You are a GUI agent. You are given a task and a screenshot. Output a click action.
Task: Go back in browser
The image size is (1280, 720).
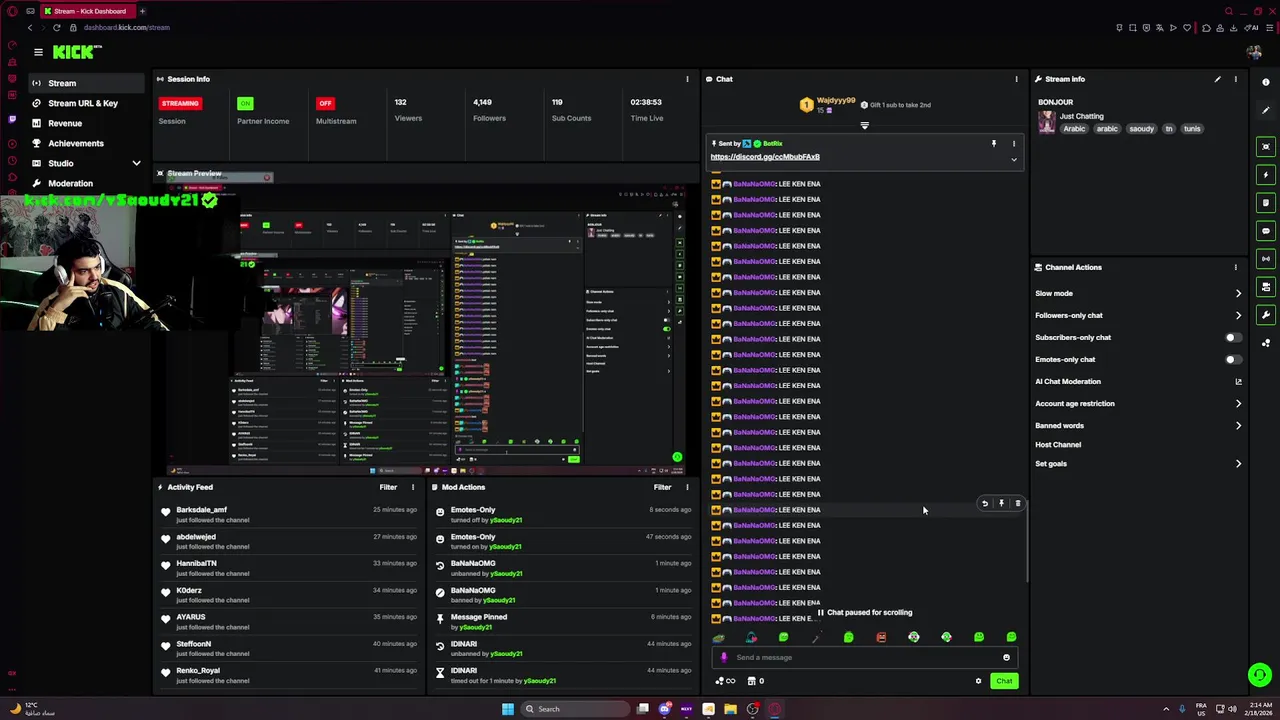30,27
